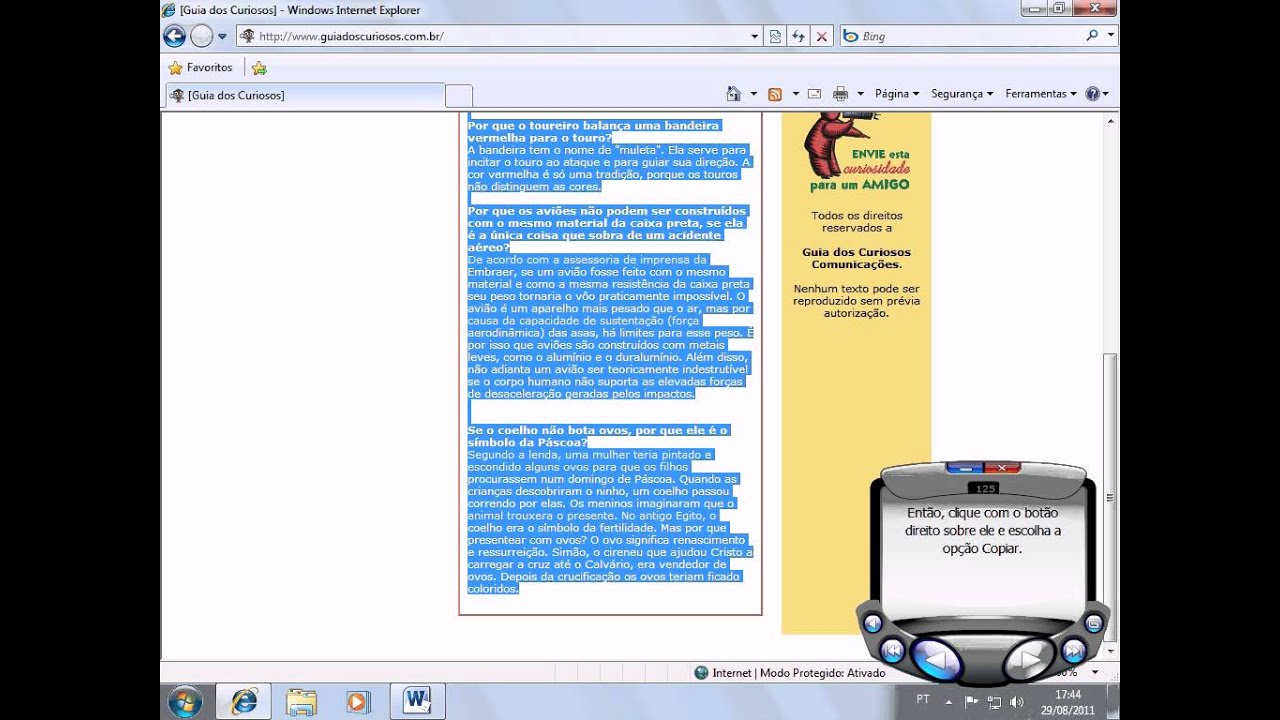Open the zoom level dropdown arrow in status bar
This screenshot has height=720, width=1280.
(x=1095, y=673)
